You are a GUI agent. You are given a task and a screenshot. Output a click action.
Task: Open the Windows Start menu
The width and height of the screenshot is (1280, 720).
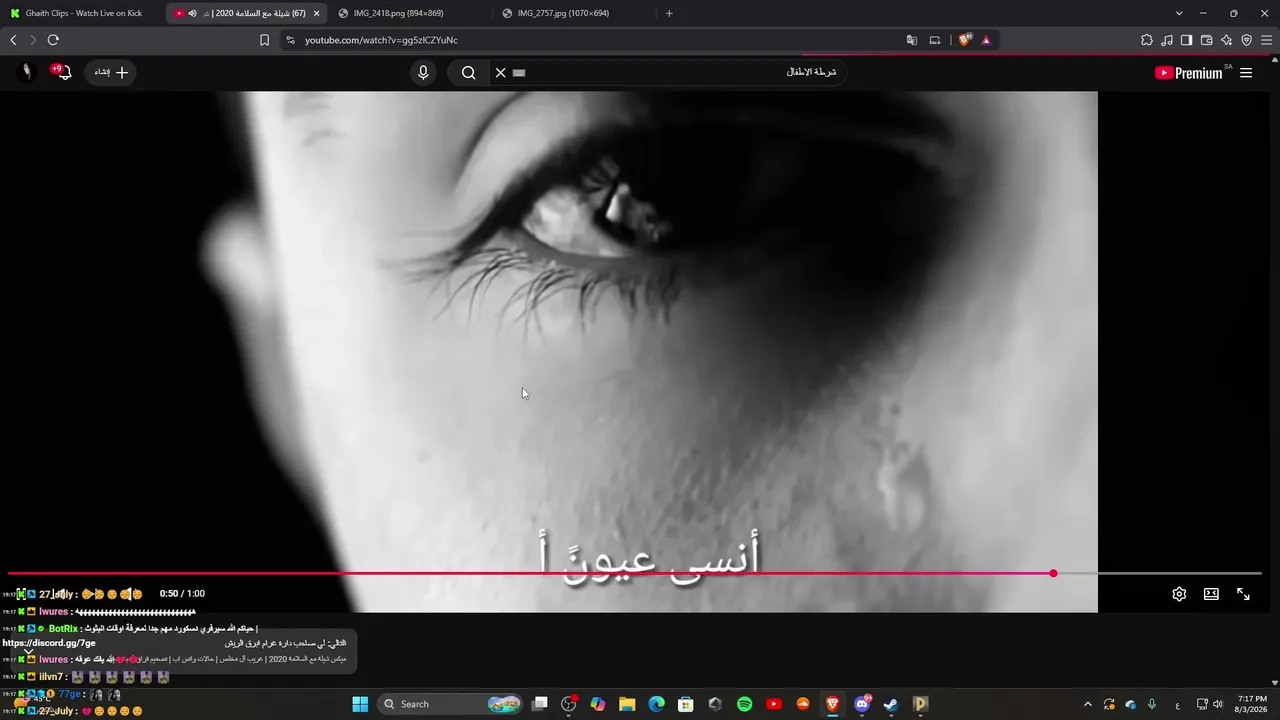360,704
